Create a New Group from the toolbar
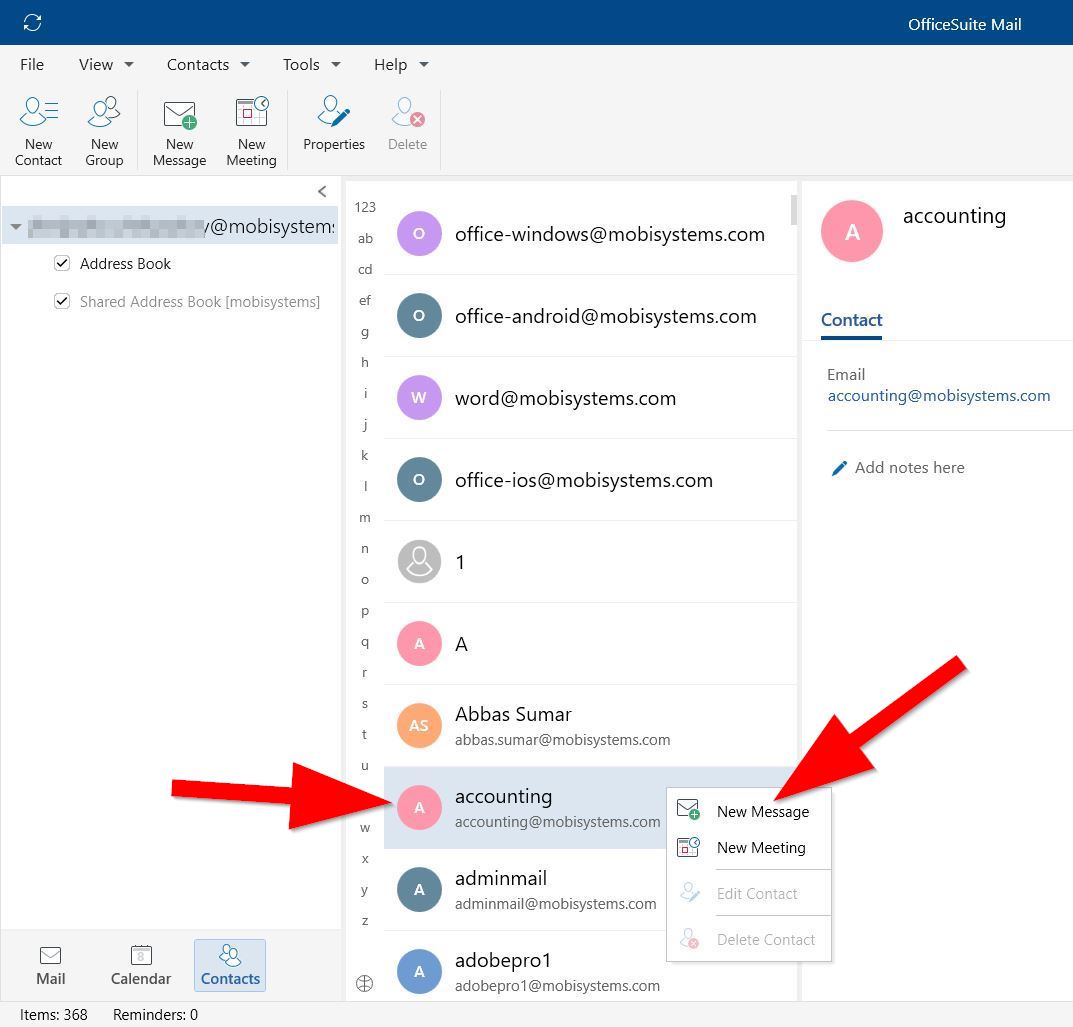1073x1027 pixels. click(x=104, y=131)
